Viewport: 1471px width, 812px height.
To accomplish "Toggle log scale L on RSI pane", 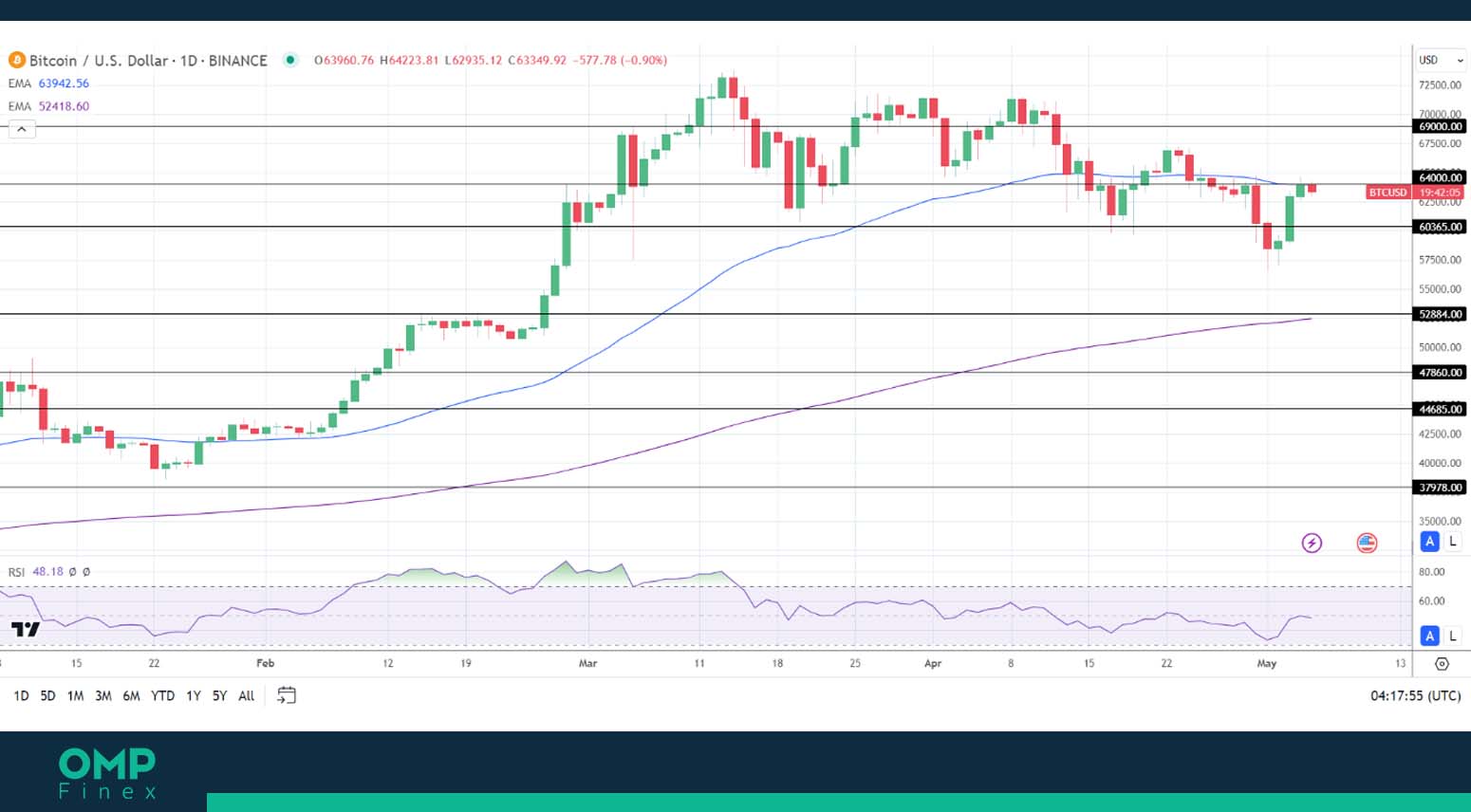I will coord(1452,636).
